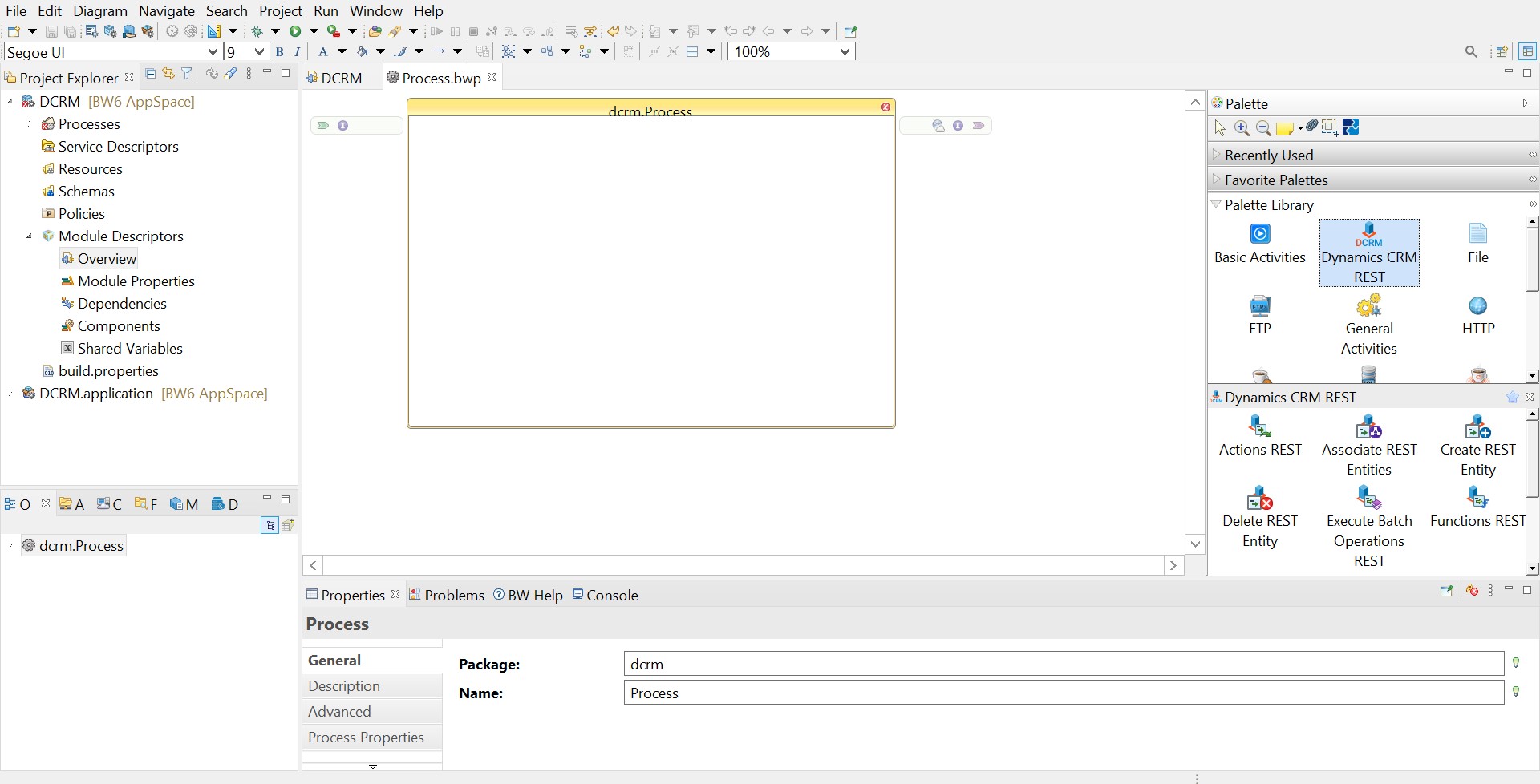This screenshot has height=784, width=1540.
Task: Expand the Recently Used palette section
Action: tap(1217, 155)
